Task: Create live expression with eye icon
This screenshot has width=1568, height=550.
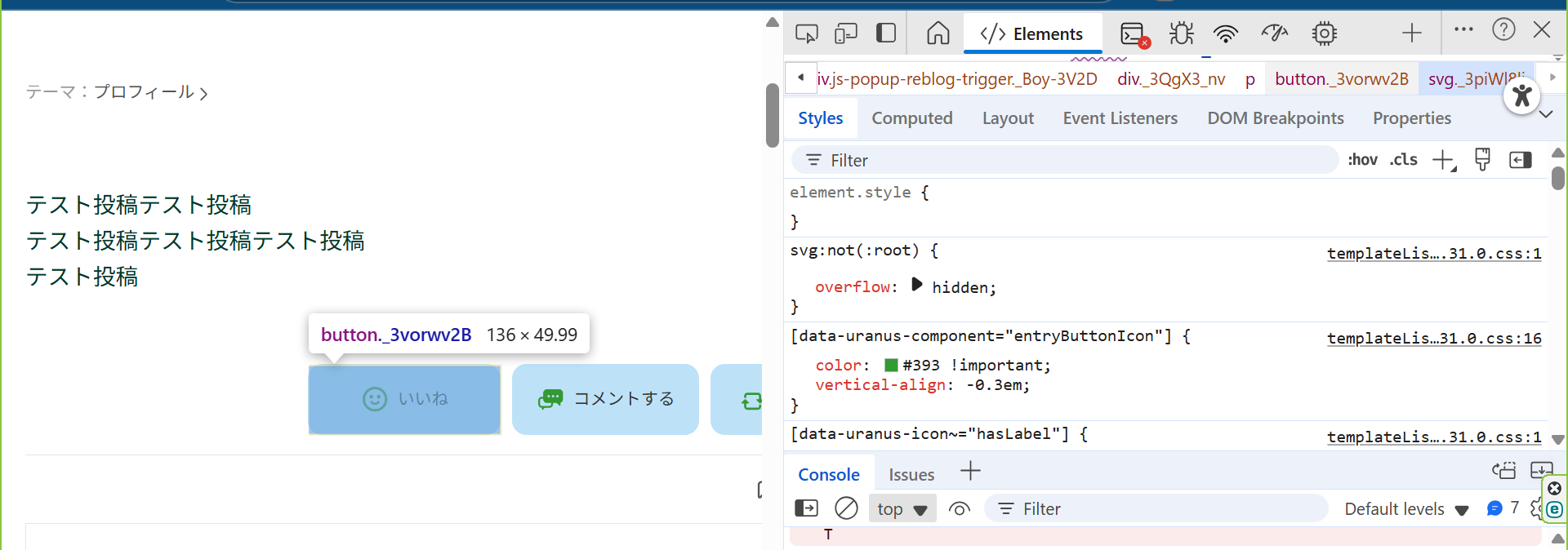Action: click(960, 509)
